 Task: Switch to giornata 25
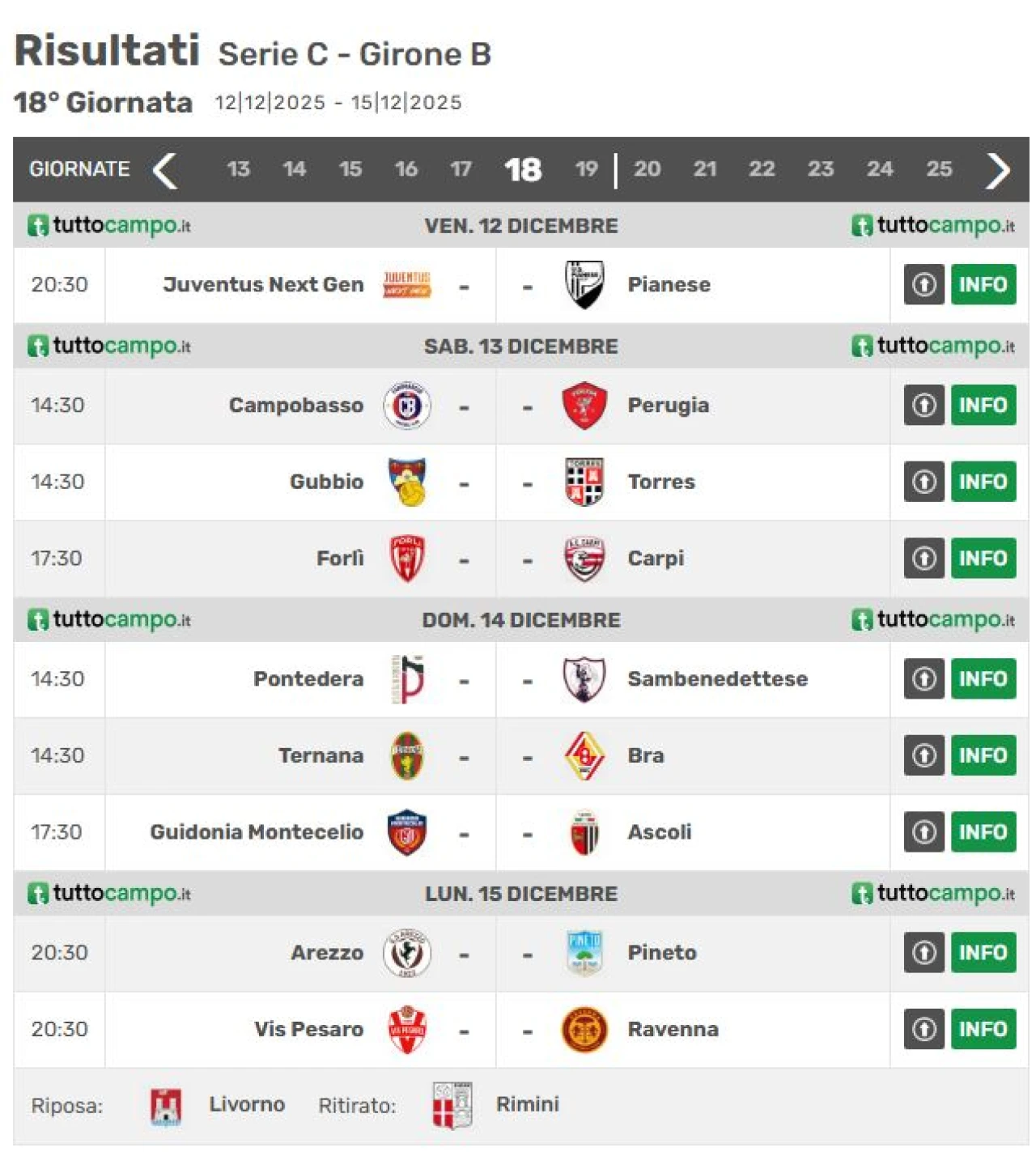click(939, 169)
